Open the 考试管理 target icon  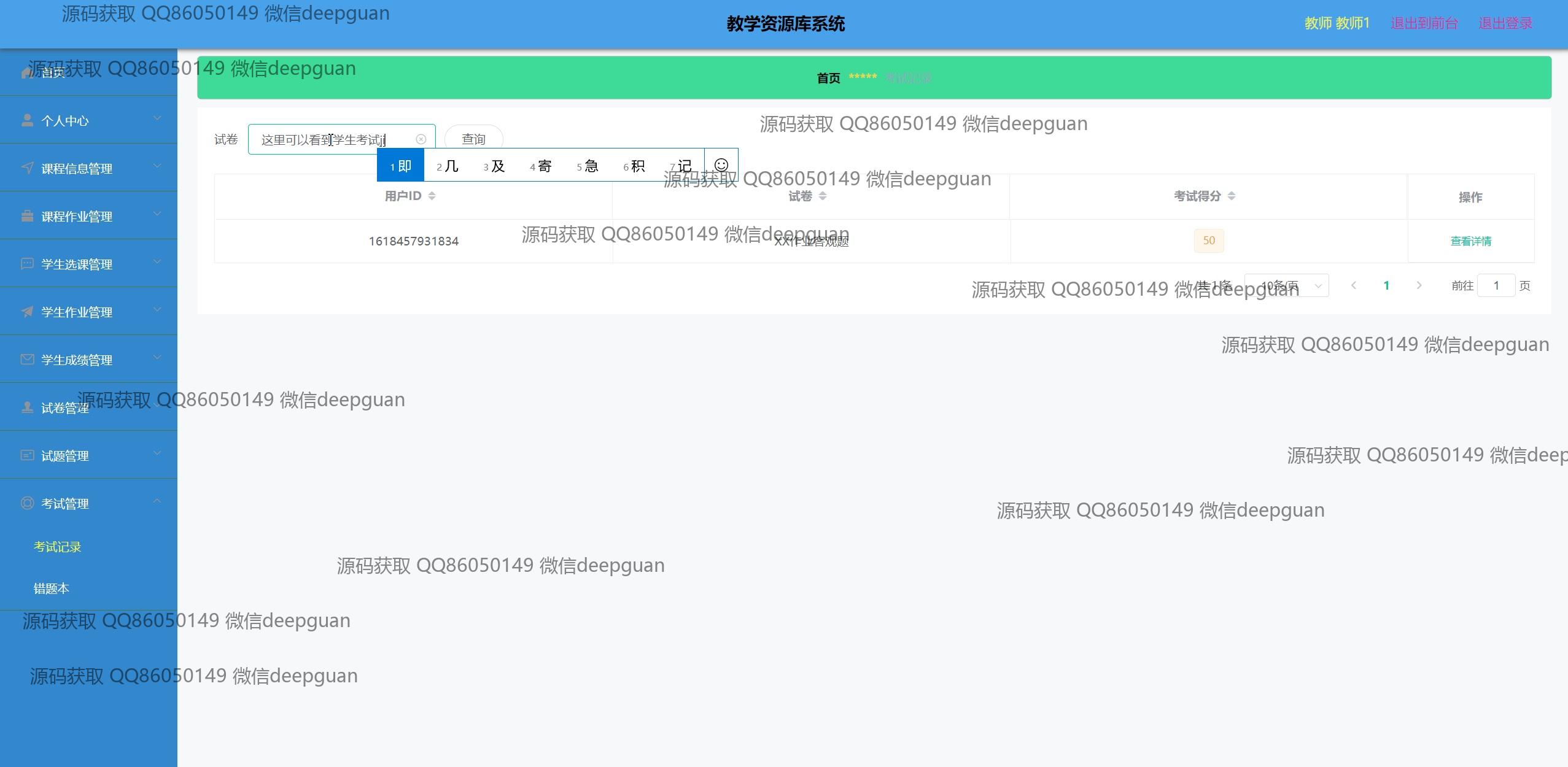pos(27,503)
